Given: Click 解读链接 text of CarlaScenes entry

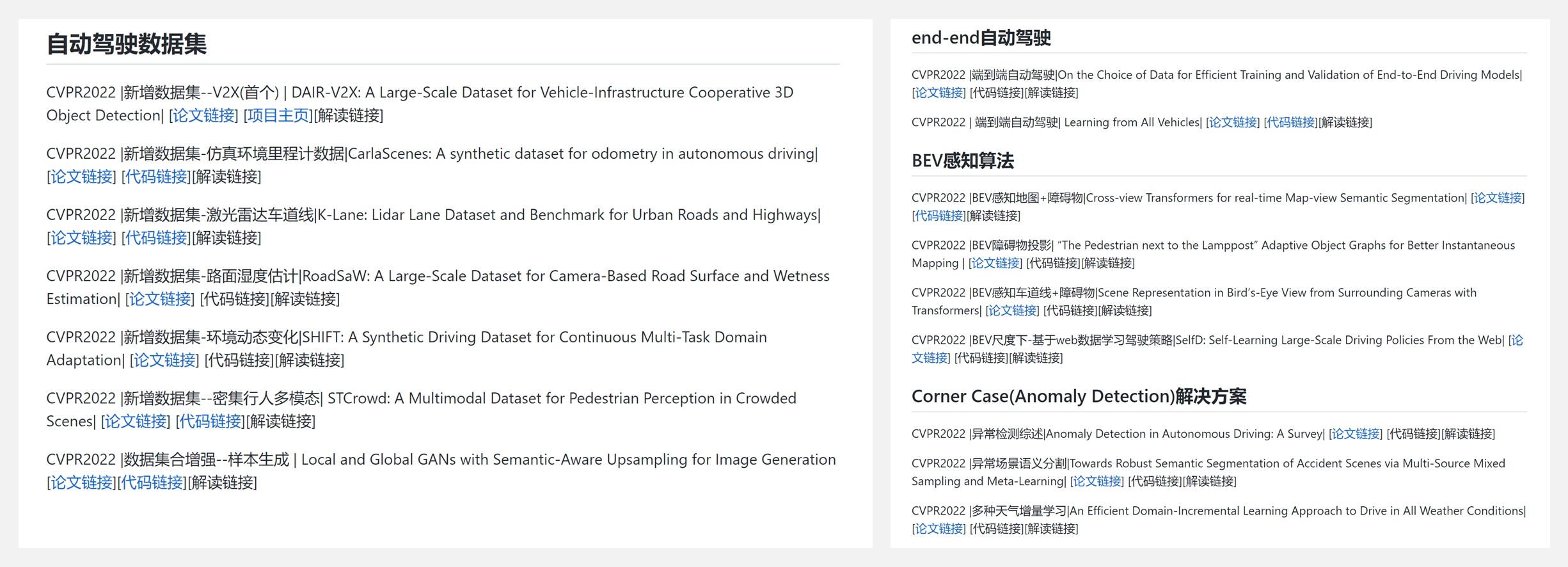Looking at the screenshot, I should tap(226, 177).
